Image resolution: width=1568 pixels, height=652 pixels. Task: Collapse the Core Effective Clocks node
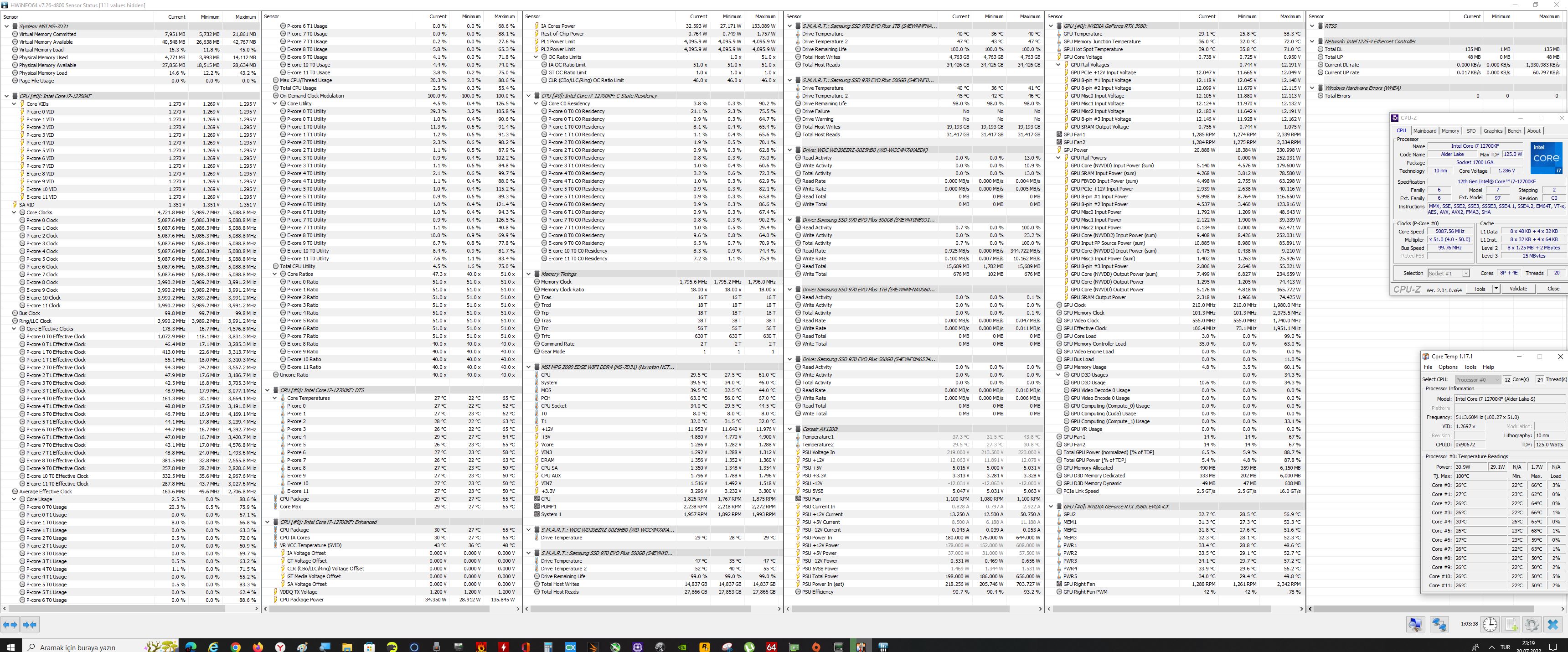pyautogui.click(x=14, y=329)
